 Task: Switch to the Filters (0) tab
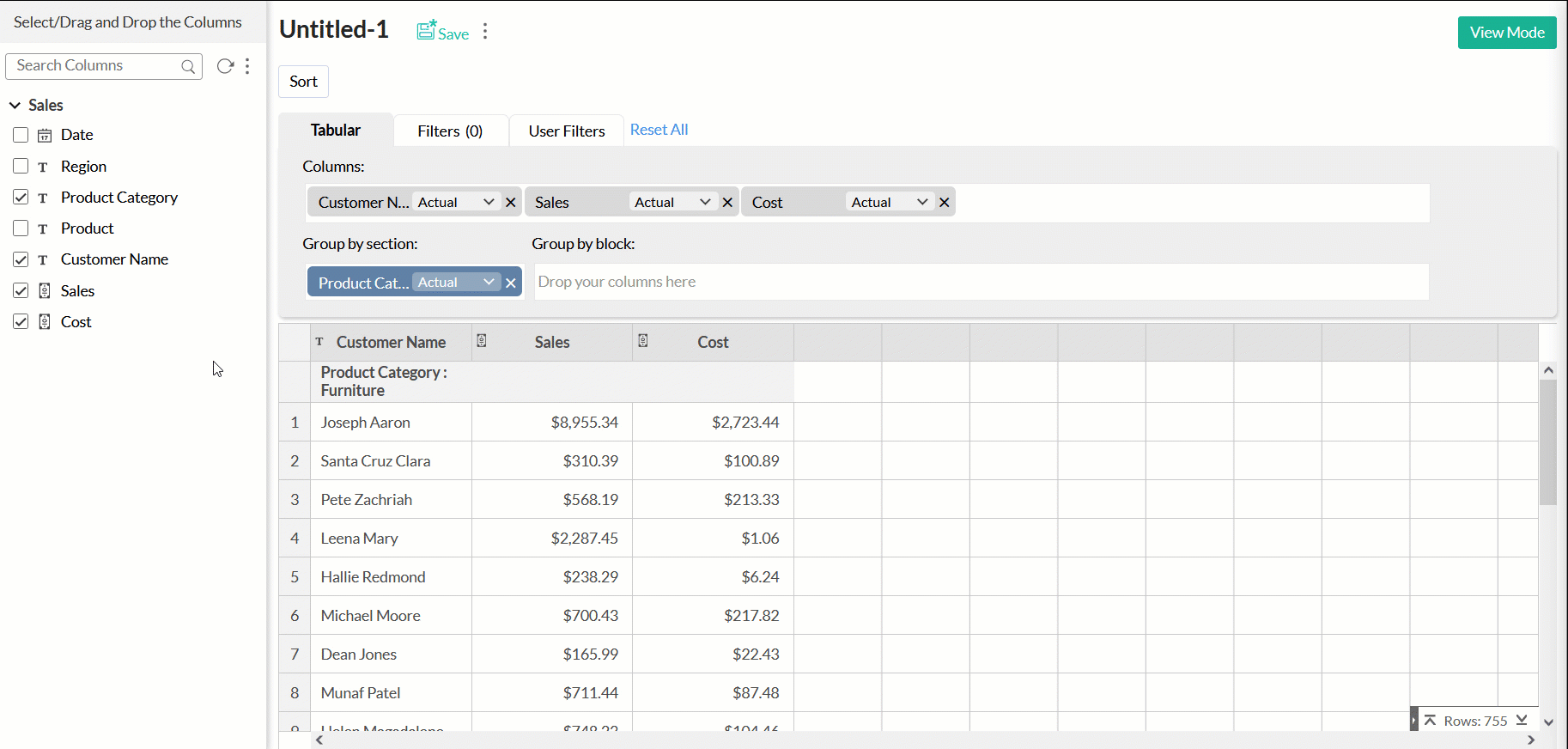pyautogui.click(x=450, y=131)
